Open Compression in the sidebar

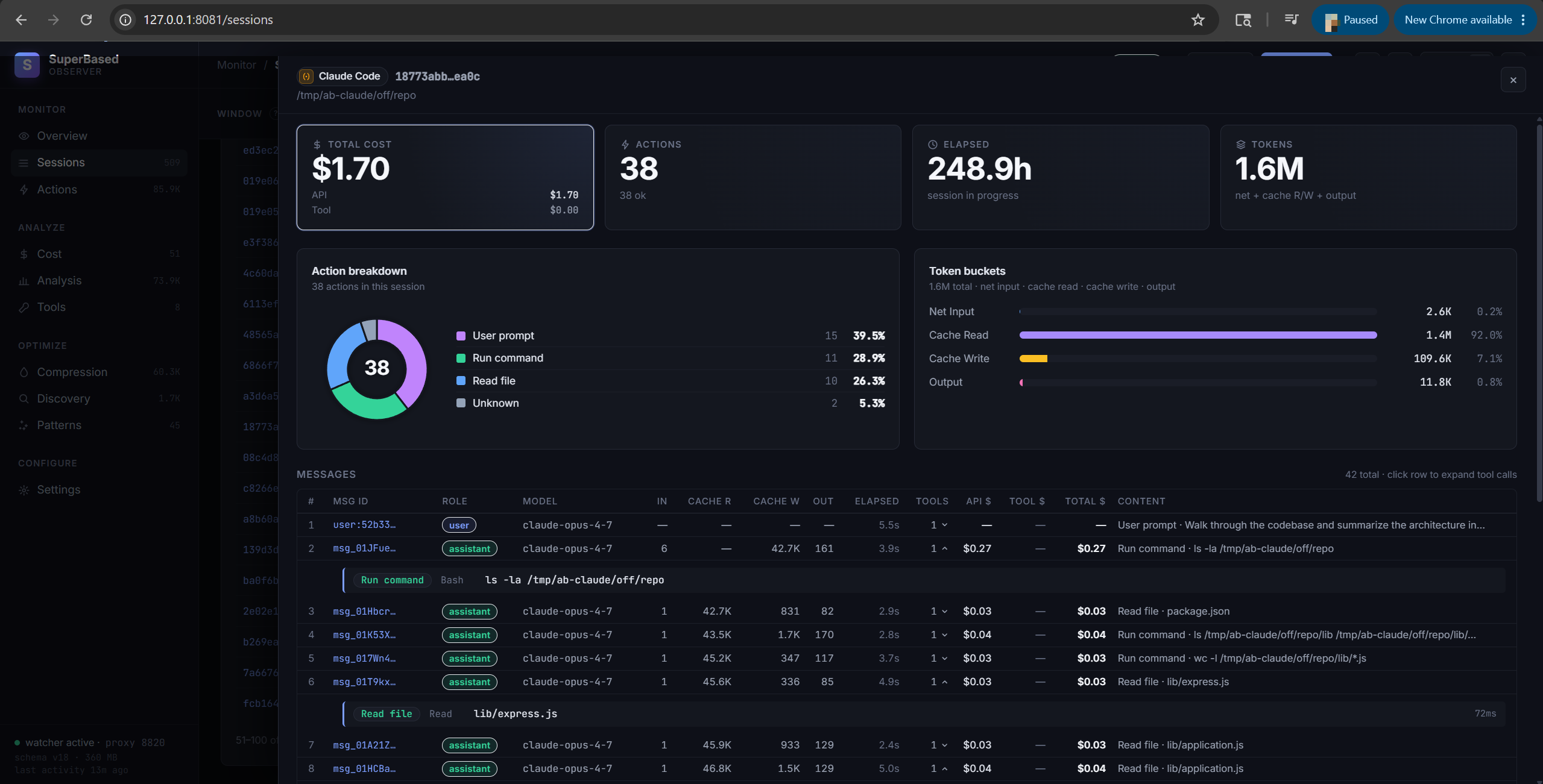[x=99, y=372]
